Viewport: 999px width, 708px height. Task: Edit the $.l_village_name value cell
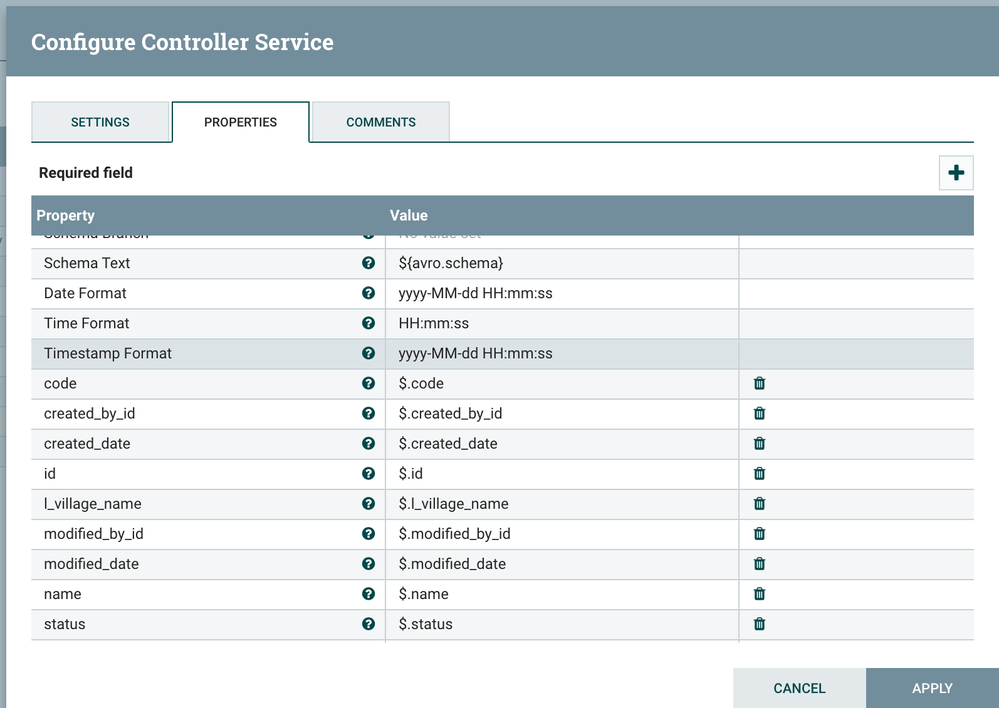pos(562,503)
